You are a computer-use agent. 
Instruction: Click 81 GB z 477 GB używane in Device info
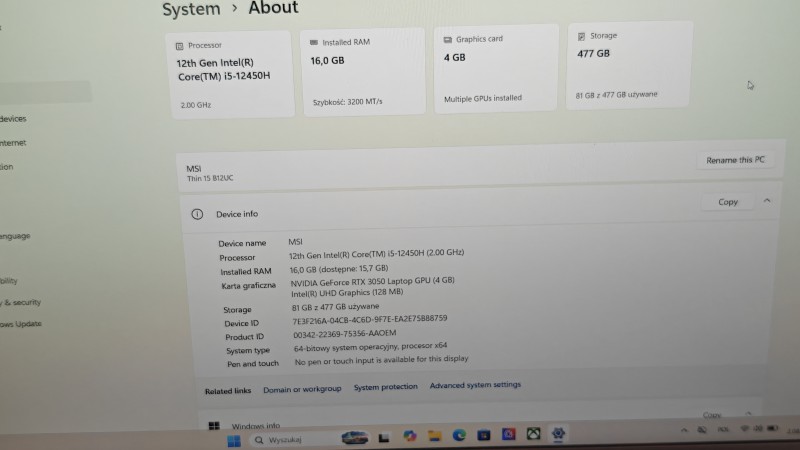coord(335,307)
